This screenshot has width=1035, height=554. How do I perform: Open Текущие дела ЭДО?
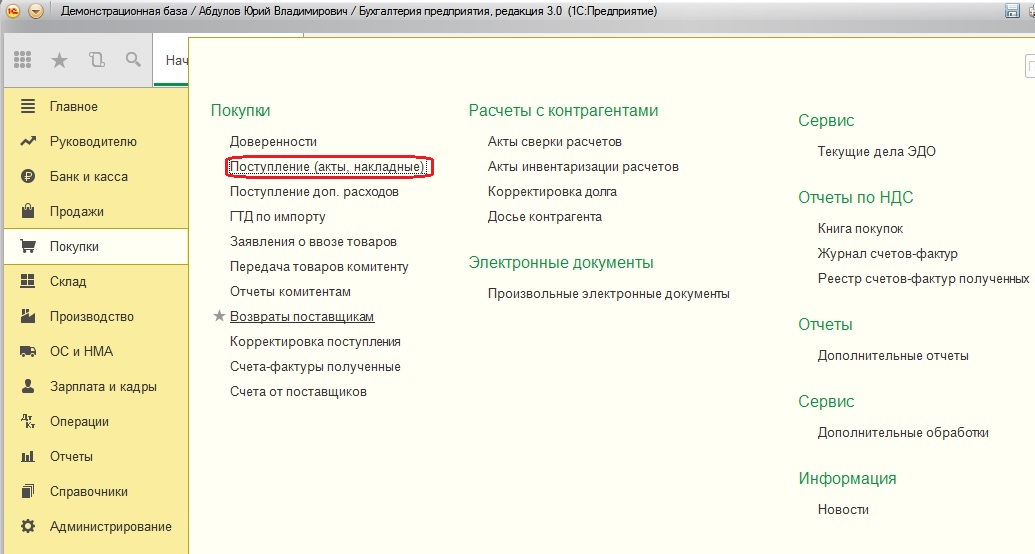(877, 151)
